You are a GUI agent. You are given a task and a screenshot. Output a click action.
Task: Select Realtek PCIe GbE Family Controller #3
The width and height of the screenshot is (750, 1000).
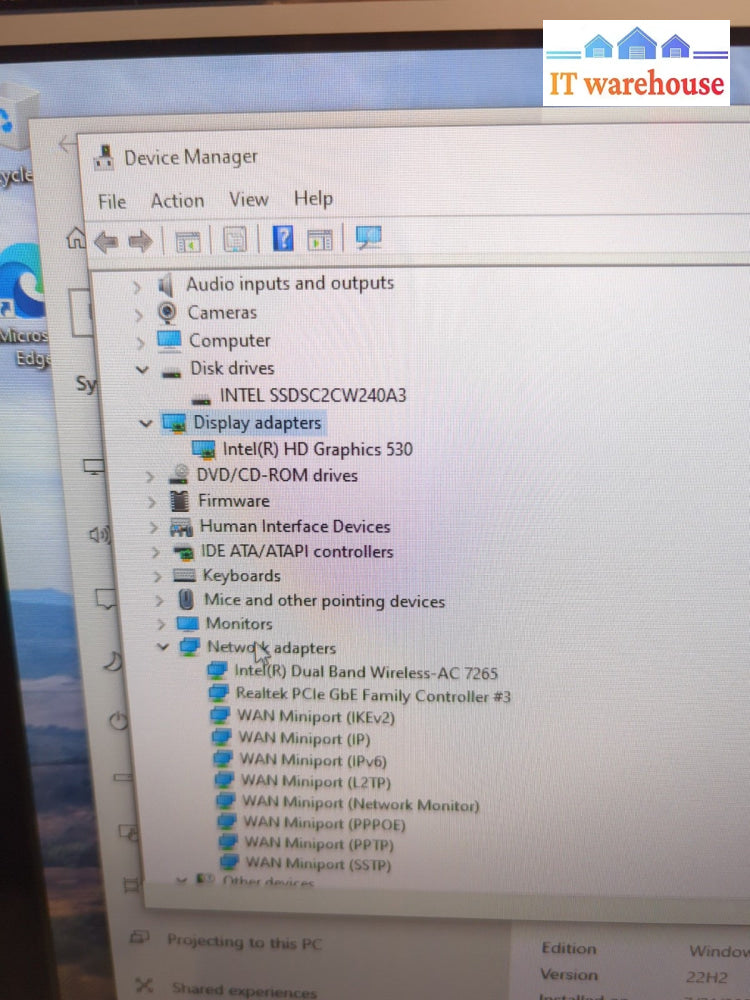(373, 695)
